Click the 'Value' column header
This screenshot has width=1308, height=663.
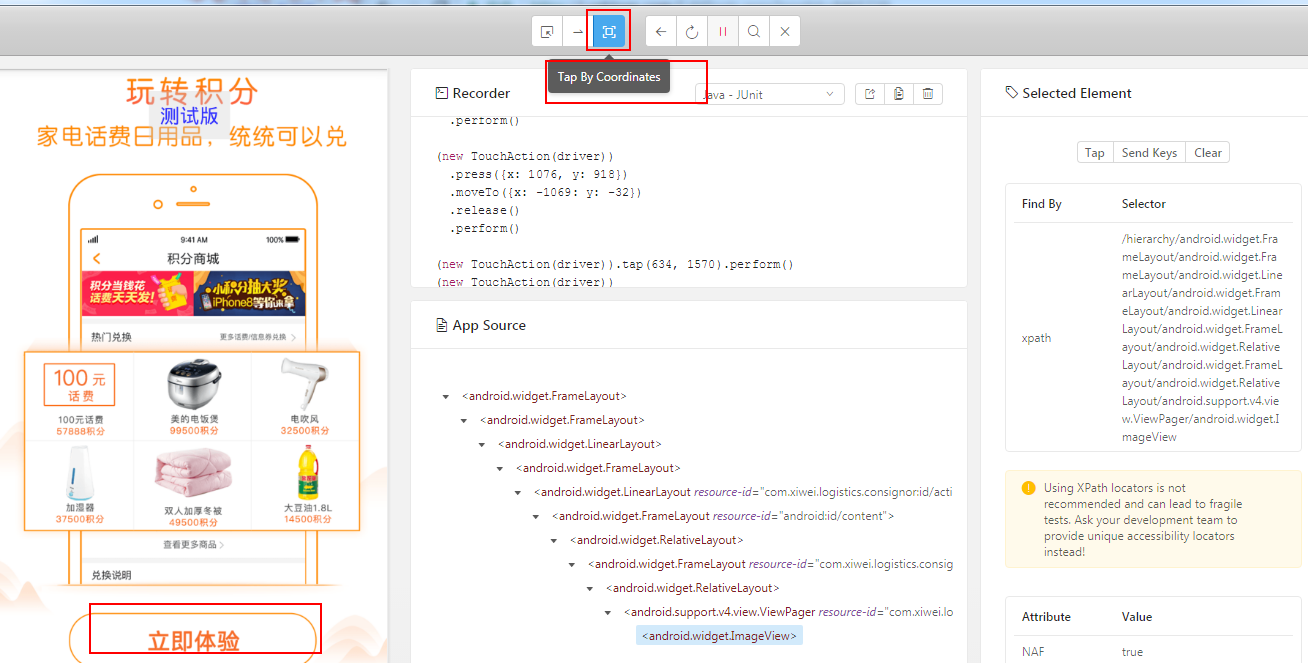pos(1137,617)
